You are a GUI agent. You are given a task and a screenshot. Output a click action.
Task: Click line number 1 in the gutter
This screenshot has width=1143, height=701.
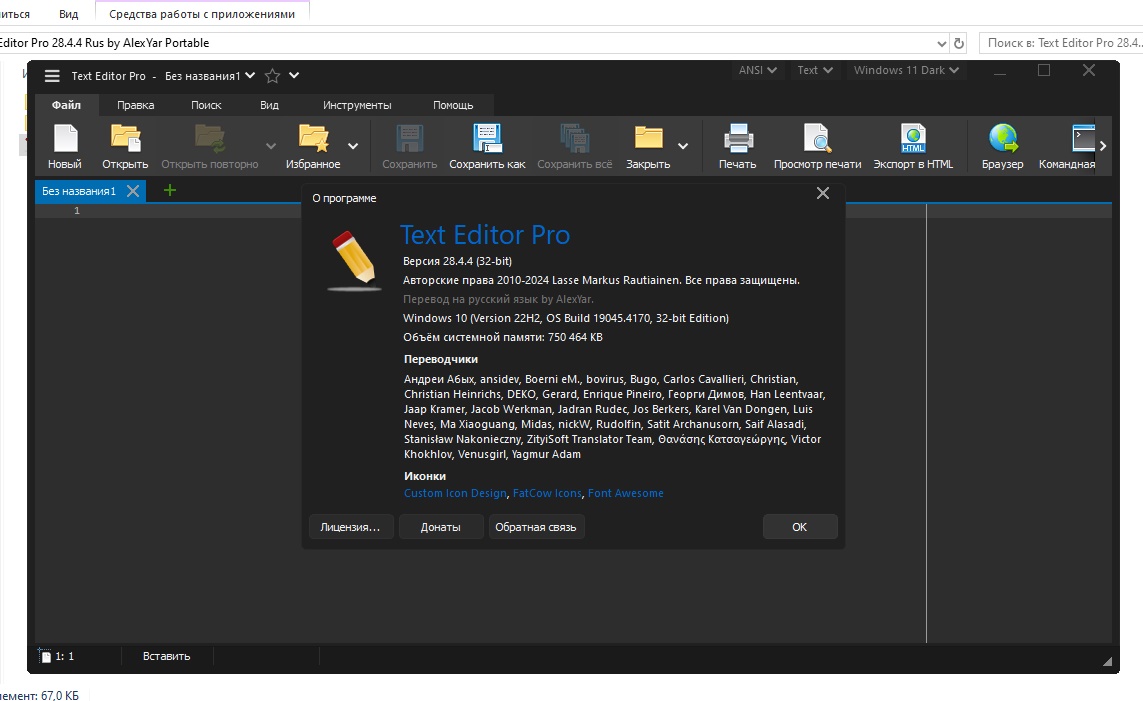tap(77, 211)
